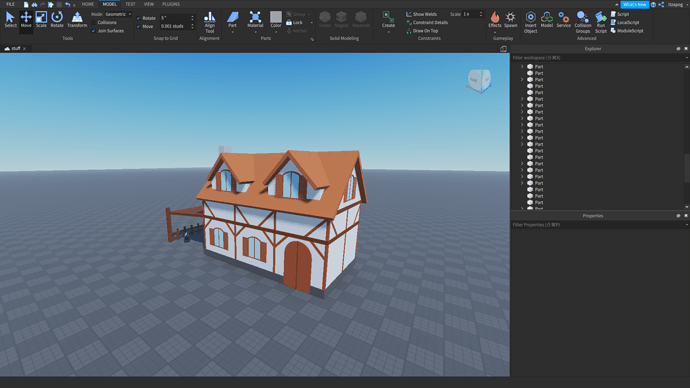690x388 pixels.
Task: Choose the Transform tool
Action: (x=77, y=20)
